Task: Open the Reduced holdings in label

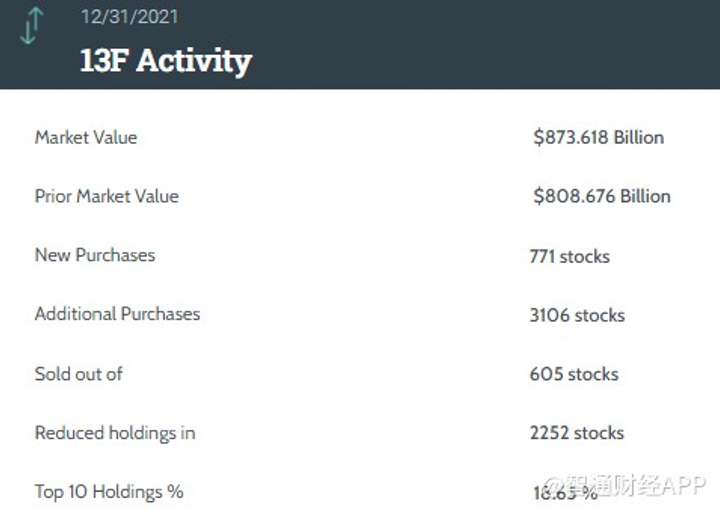Action: [115, 433]
